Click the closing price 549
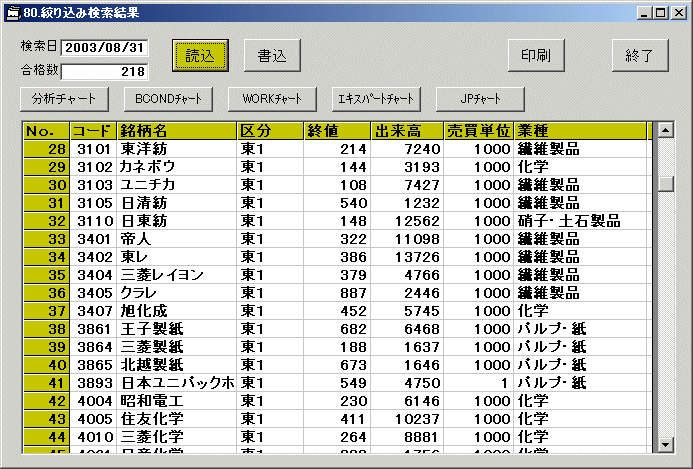 click(x=337, y=383)
